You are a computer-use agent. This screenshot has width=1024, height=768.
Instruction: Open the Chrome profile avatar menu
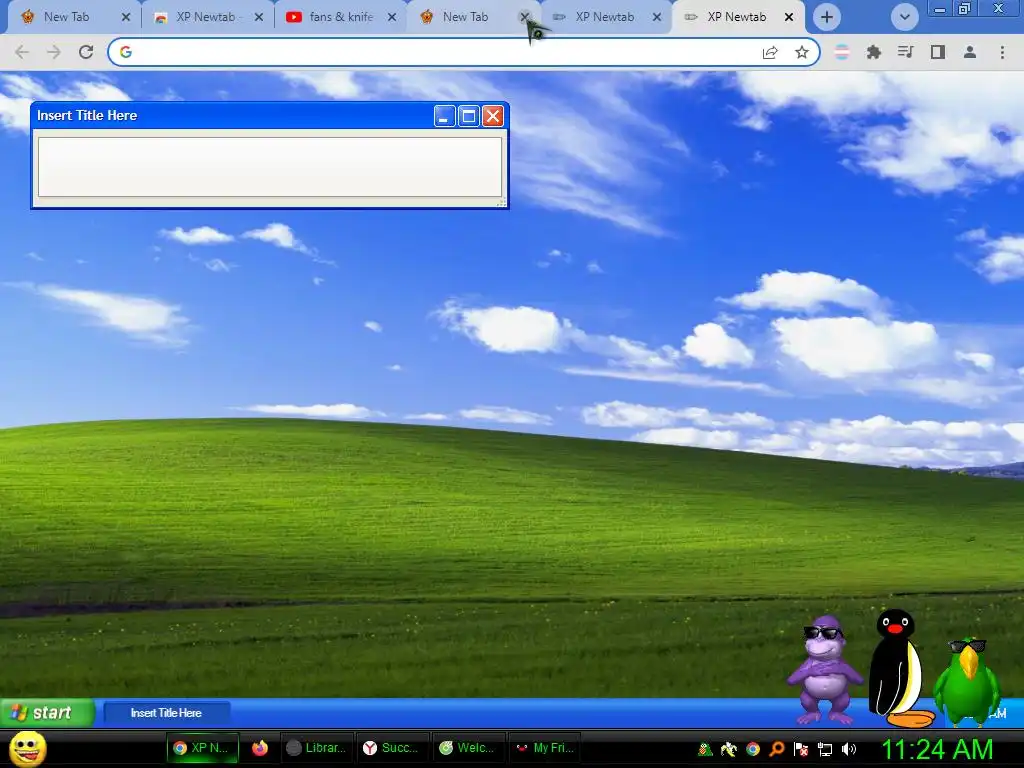tap(970, 52)
